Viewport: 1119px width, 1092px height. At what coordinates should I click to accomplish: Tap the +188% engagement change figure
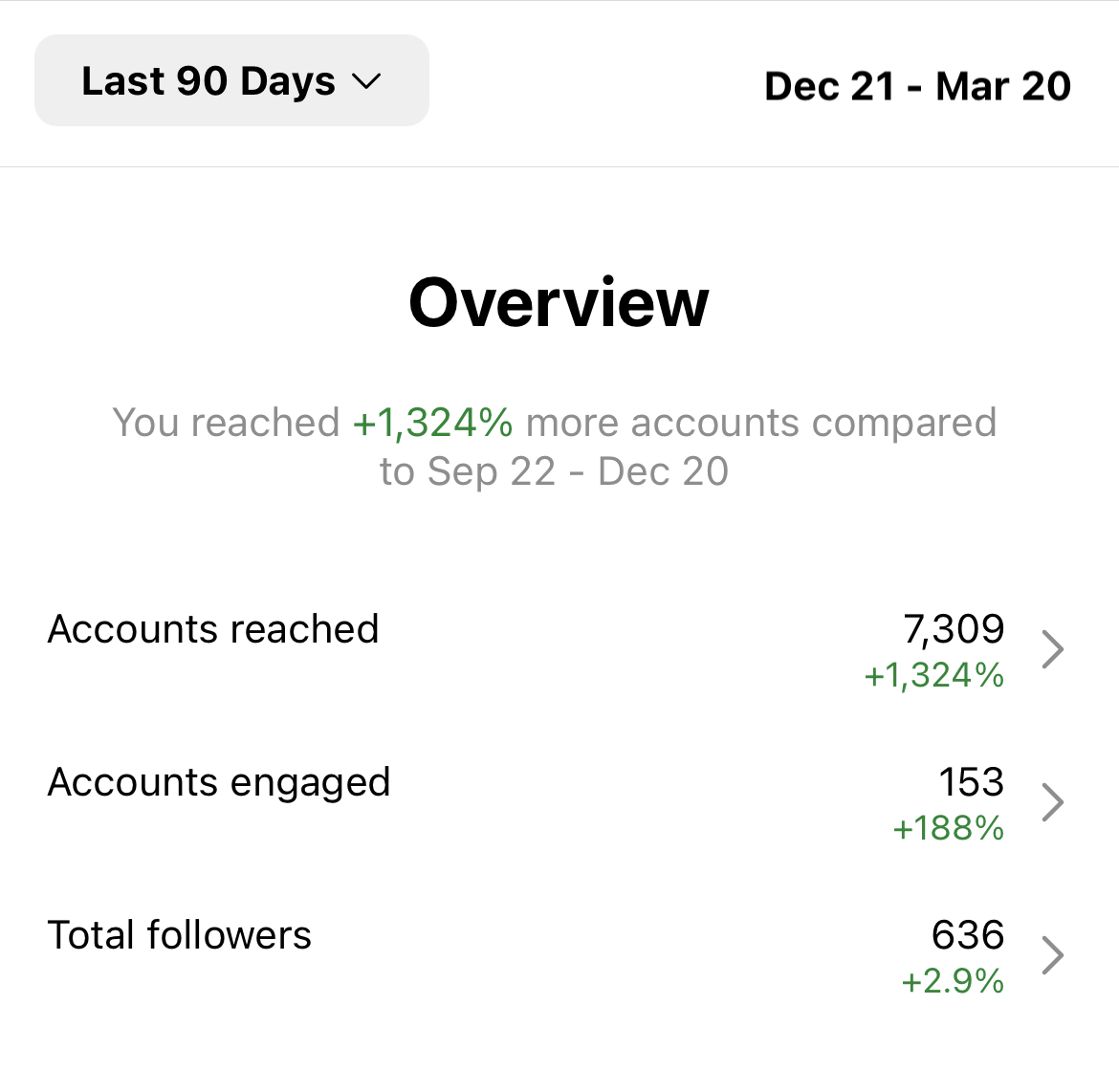(x=948, y=828)
